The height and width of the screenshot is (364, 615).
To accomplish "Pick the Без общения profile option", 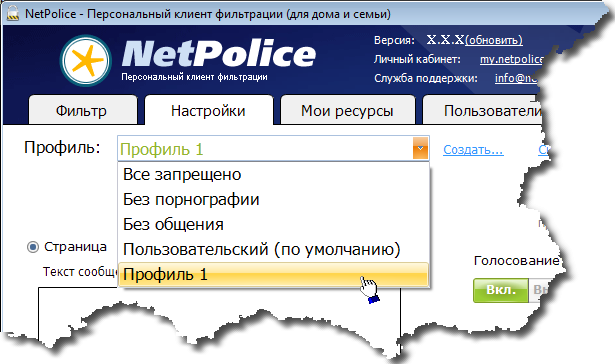I will coord(273,224).
